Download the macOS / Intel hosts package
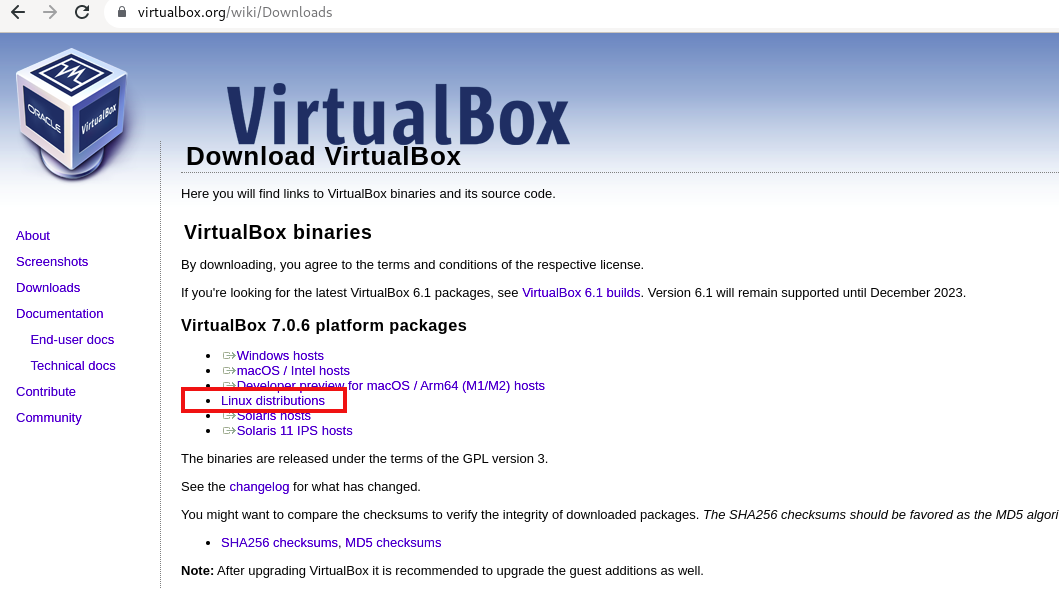This screenshot has width=1059, height=589. point(293,371)
